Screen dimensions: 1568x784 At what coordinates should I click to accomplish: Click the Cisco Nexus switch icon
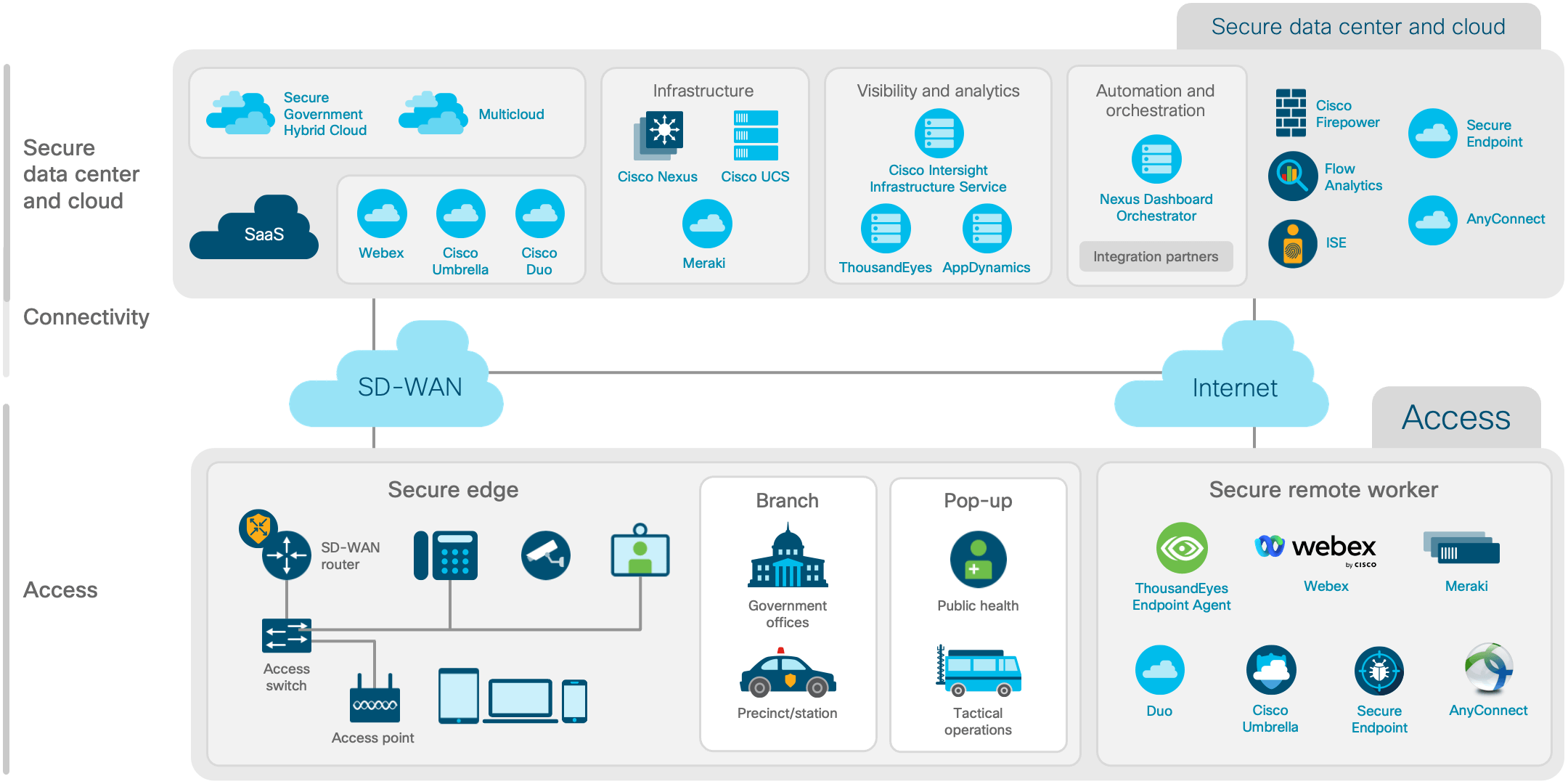[658, 135]
